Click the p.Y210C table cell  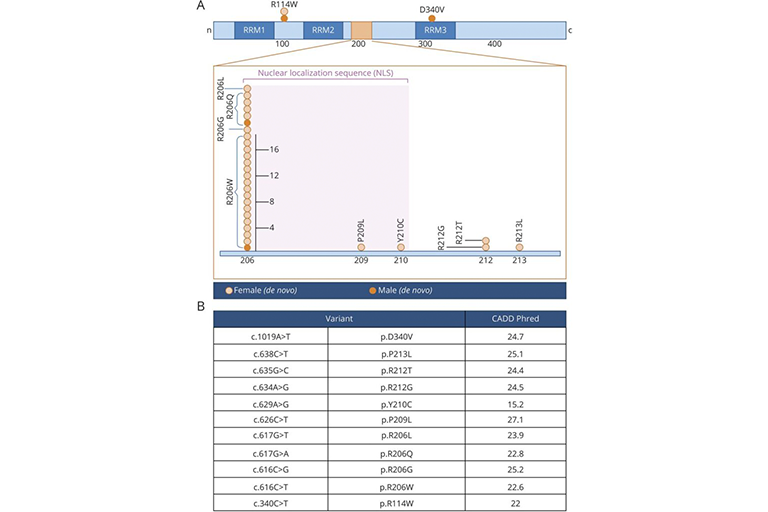397,404
